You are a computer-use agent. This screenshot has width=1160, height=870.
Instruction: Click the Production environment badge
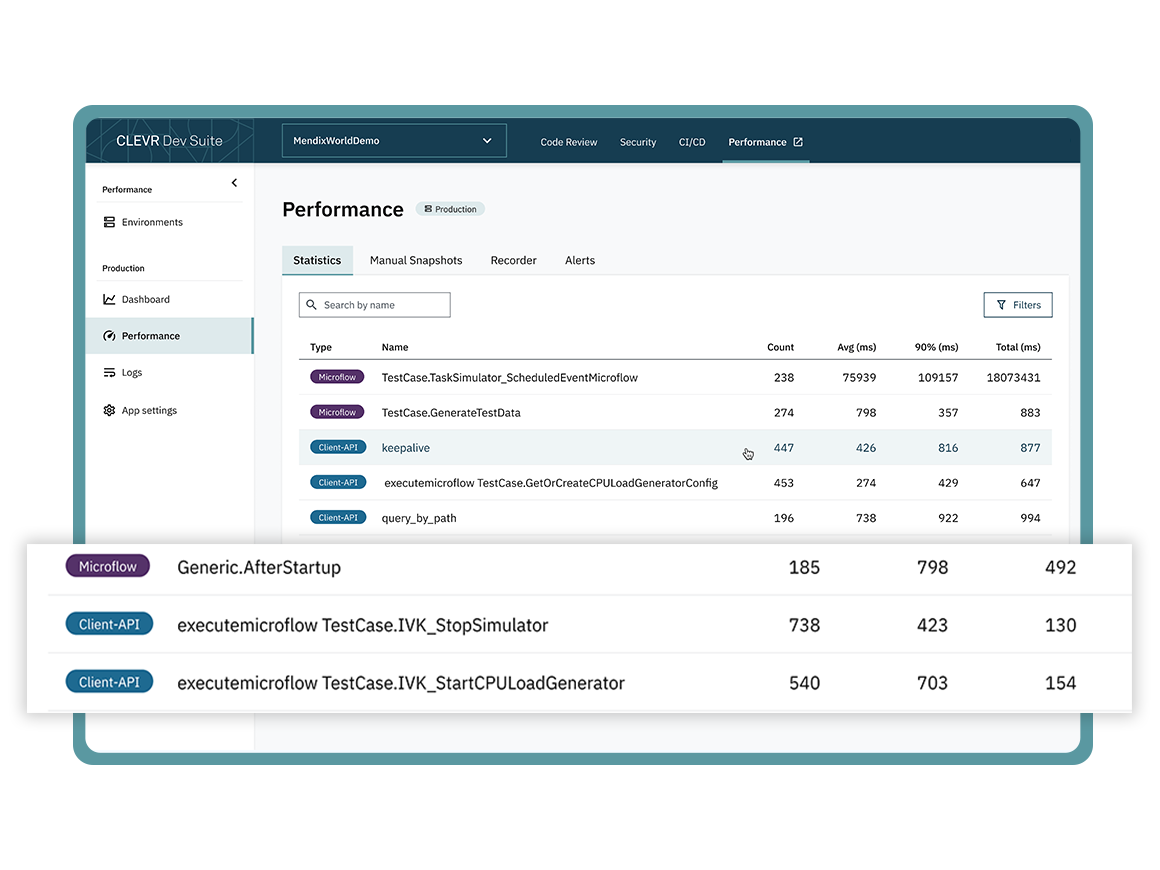pyautogui.click(x=451, y=209)
